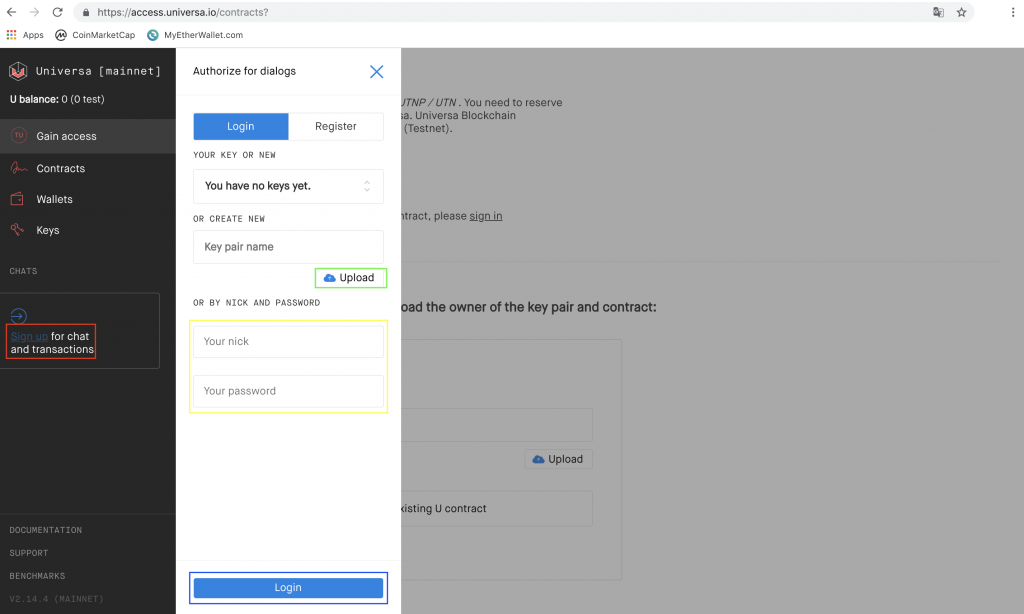Click the Contracts signature icon
Viewport: 1024px width, 614px height.
(x=18, y=168)
